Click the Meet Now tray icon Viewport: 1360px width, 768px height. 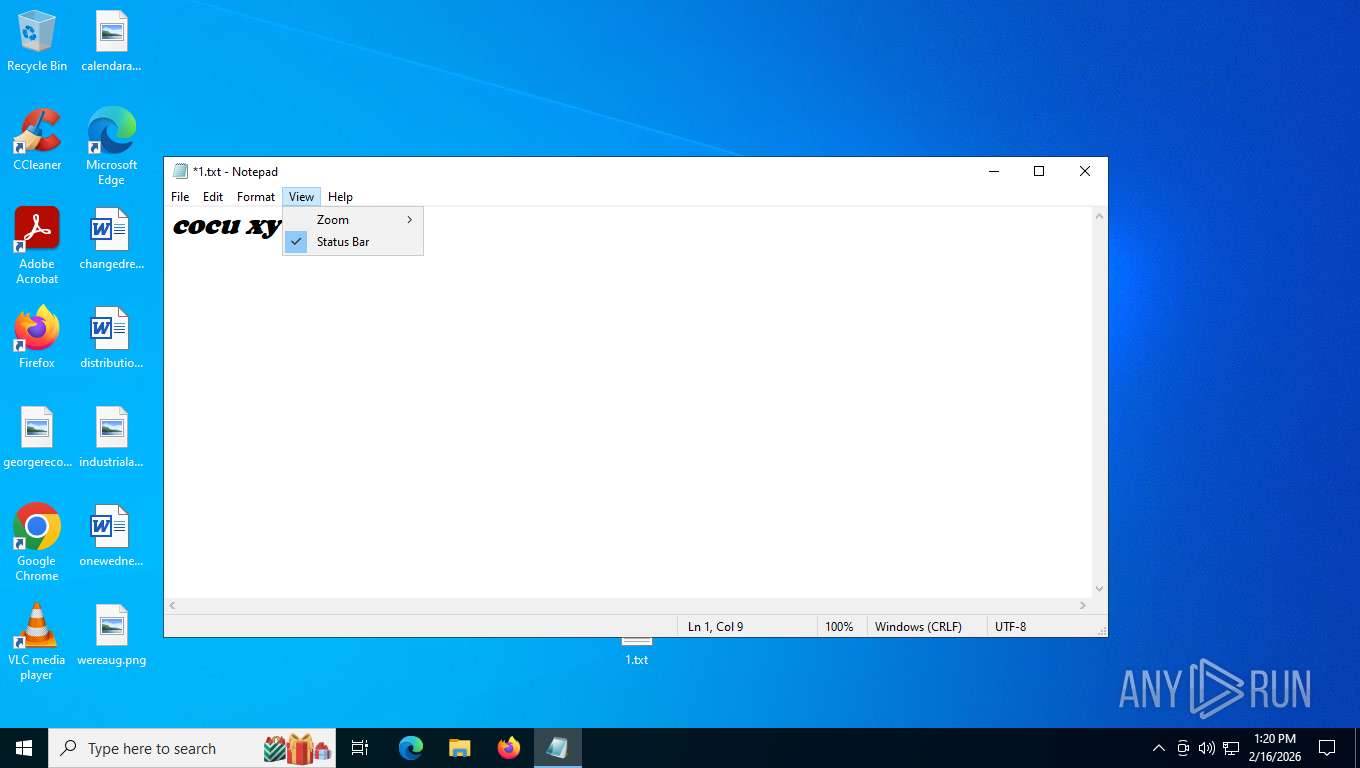click(x=1183, y=748)
